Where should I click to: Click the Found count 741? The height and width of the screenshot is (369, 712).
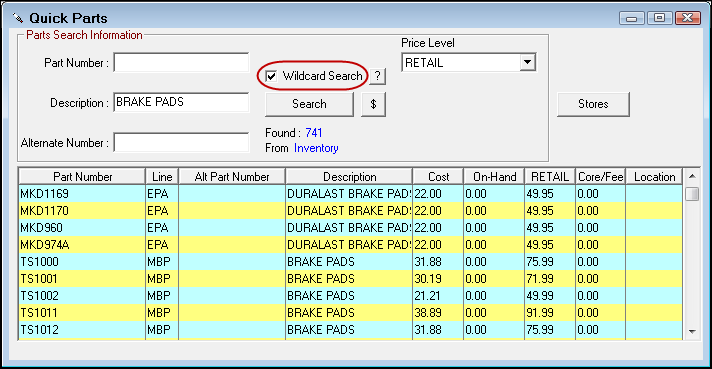tap(314, 133)
